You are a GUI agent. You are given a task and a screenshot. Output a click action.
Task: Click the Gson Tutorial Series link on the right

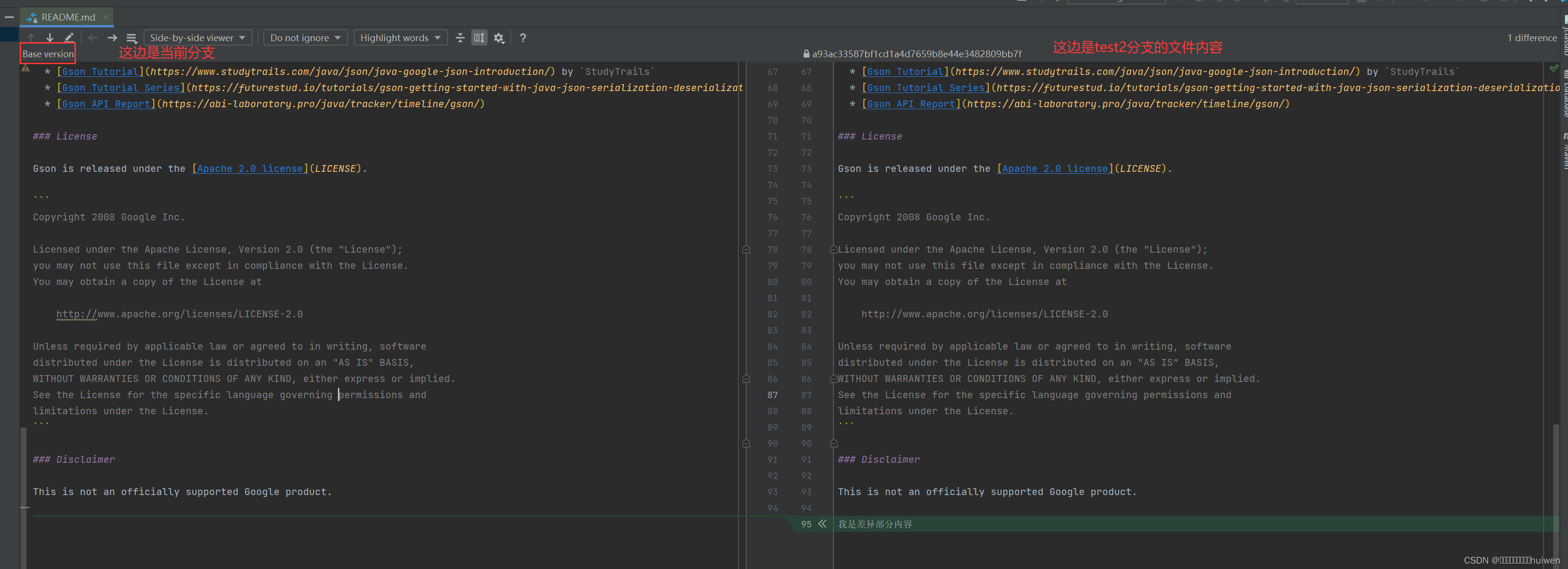[x=925, y=88]
